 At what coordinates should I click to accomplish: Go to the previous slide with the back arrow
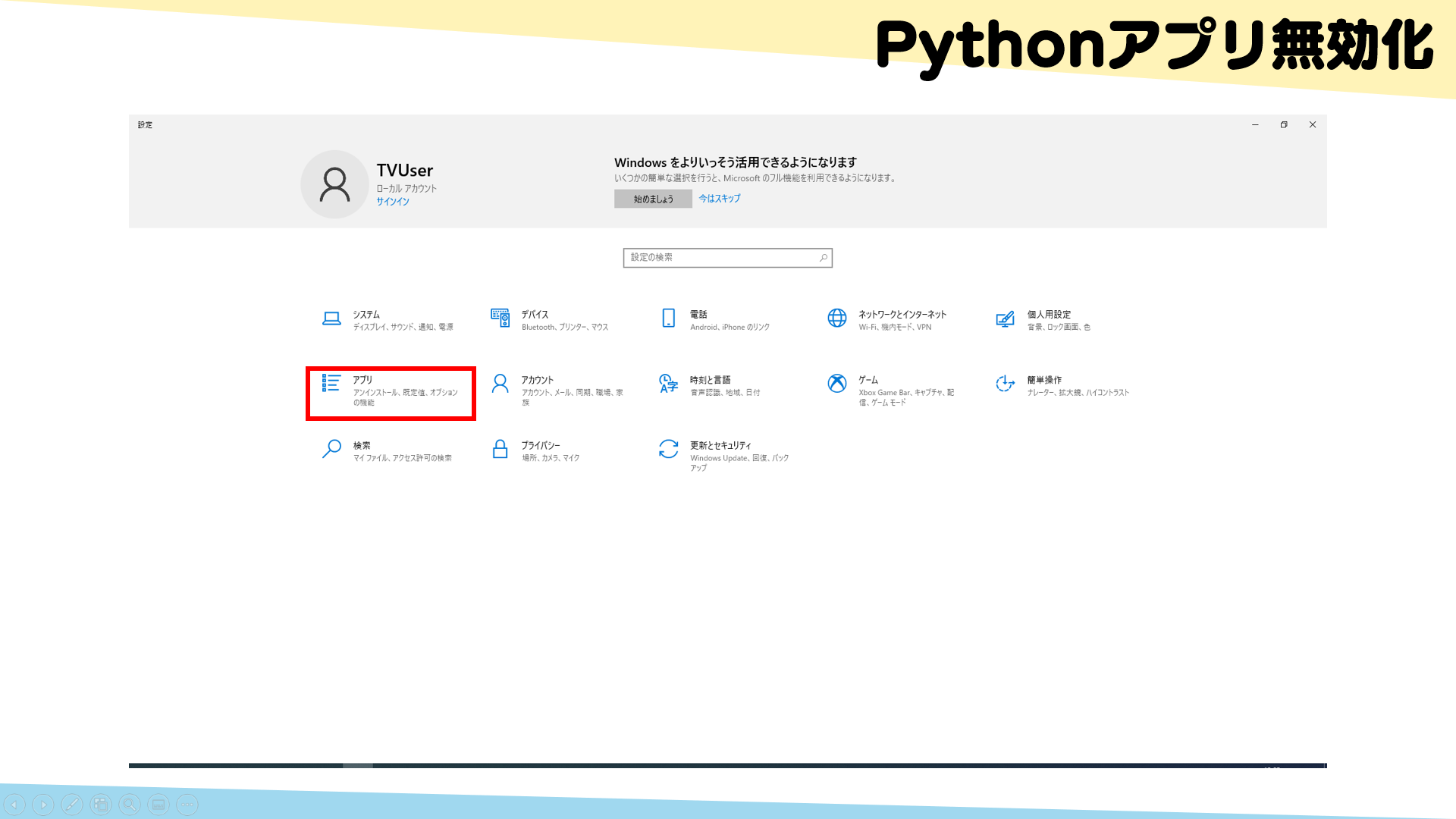click(14, 805)
